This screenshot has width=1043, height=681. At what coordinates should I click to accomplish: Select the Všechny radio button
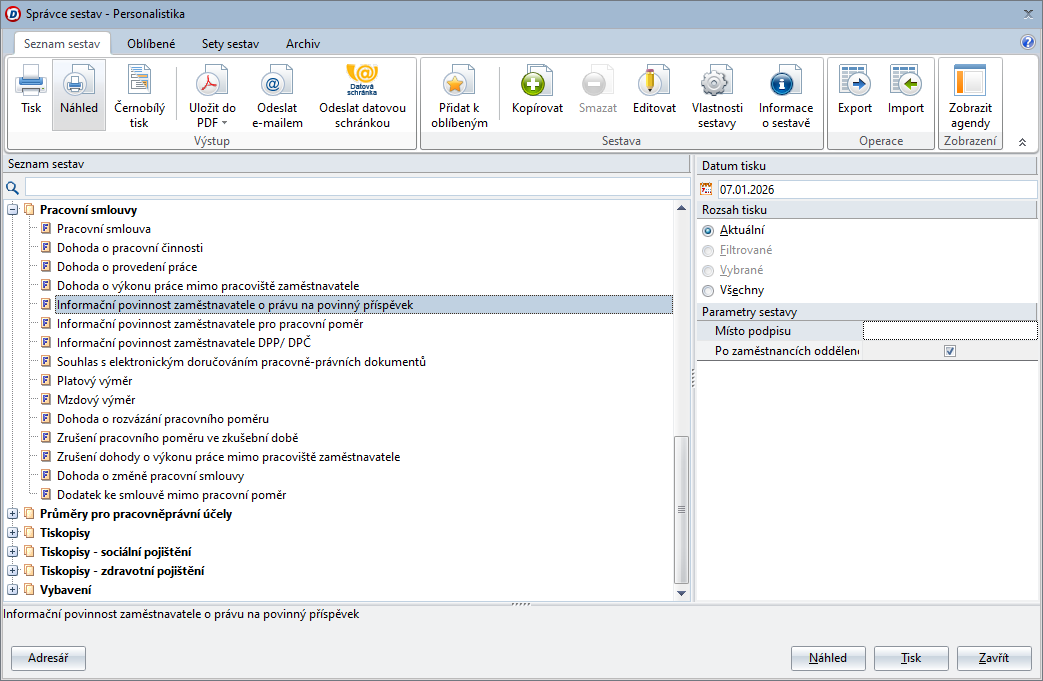point(709,290)
